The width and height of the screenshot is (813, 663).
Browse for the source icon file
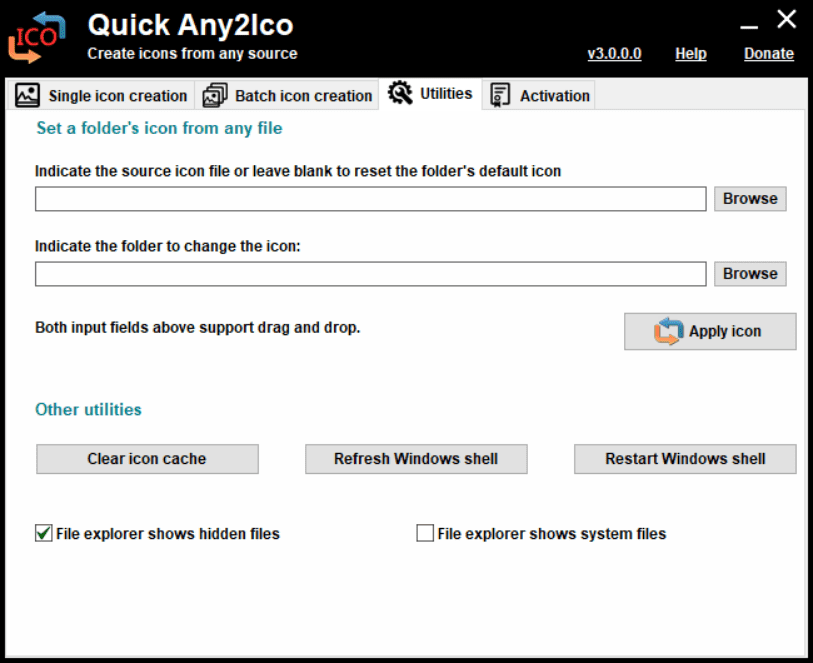click(x=750, y=199)
